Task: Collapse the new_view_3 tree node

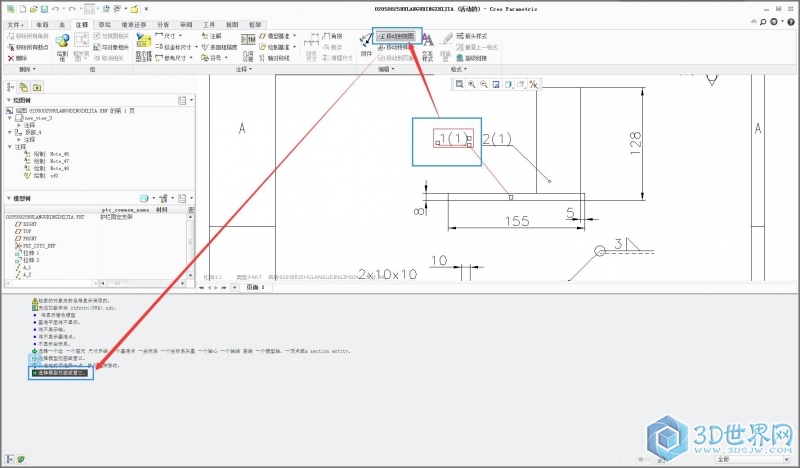Action: coord(9,118)
